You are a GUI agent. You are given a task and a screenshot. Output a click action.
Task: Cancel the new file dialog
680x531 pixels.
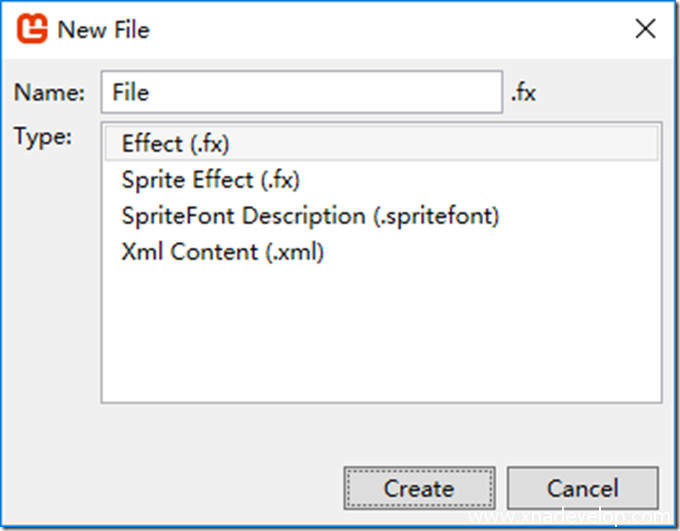click(x=582, y=488)
